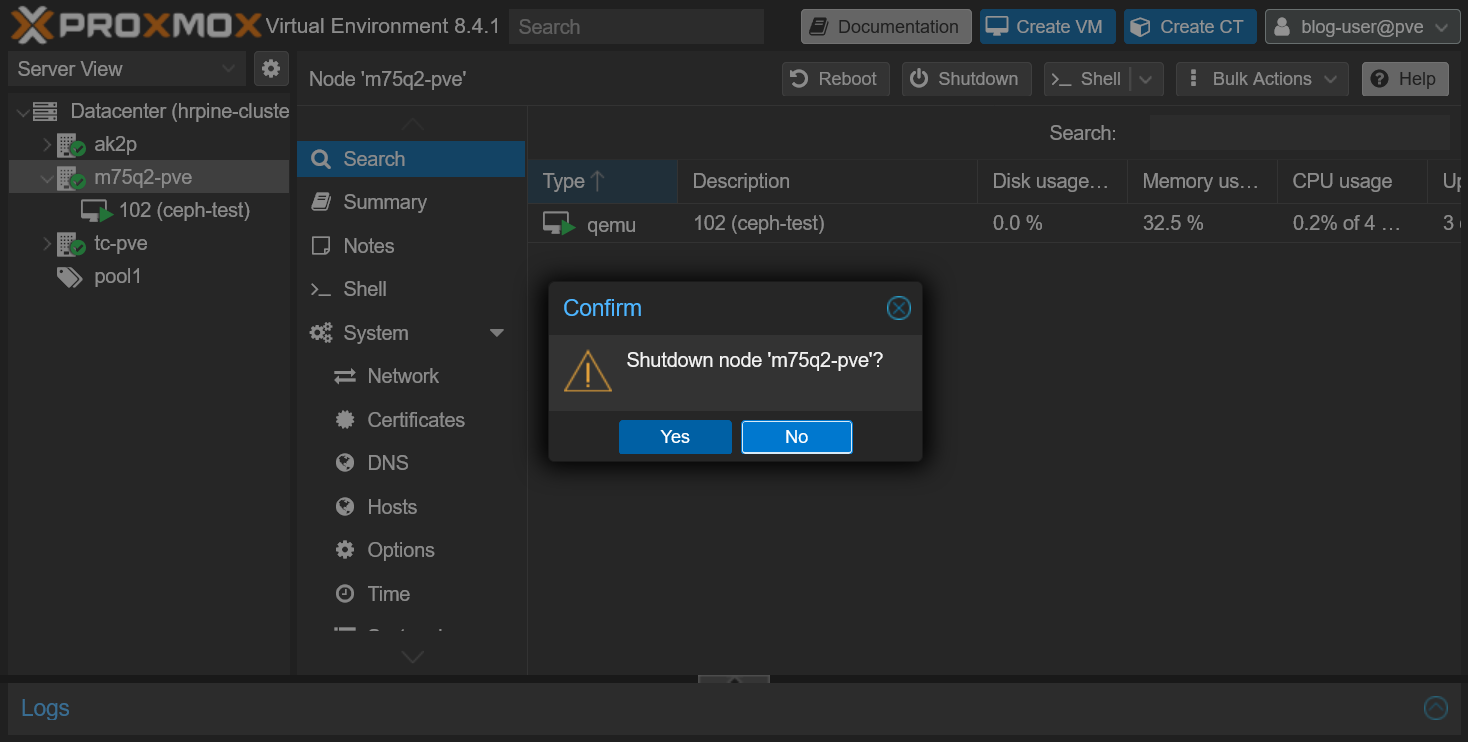Open the Summary panel
This screenshot has width=1468, height=742.
pyautogui.click(x=411, y=202)
